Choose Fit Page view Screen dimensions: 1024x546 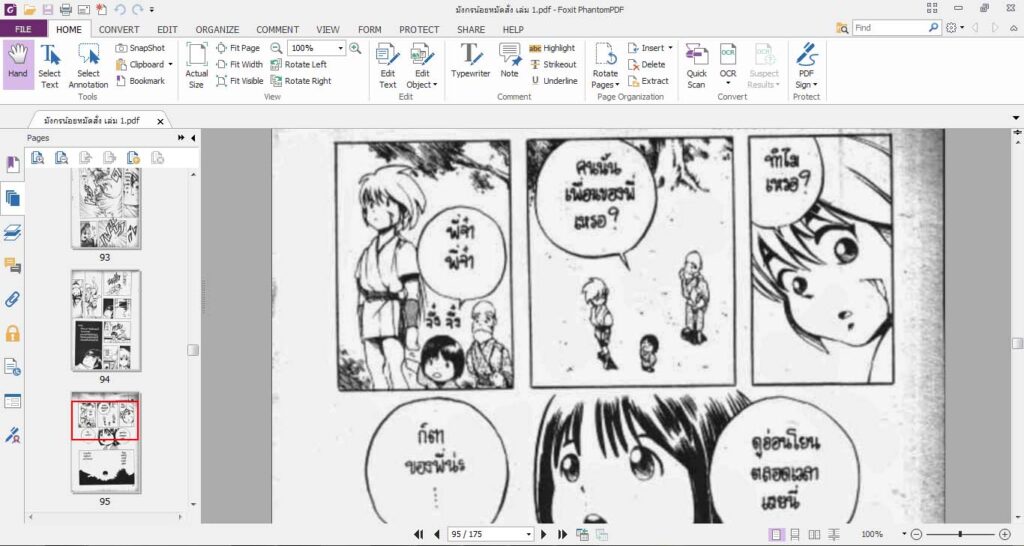click(x=238, y=48)
